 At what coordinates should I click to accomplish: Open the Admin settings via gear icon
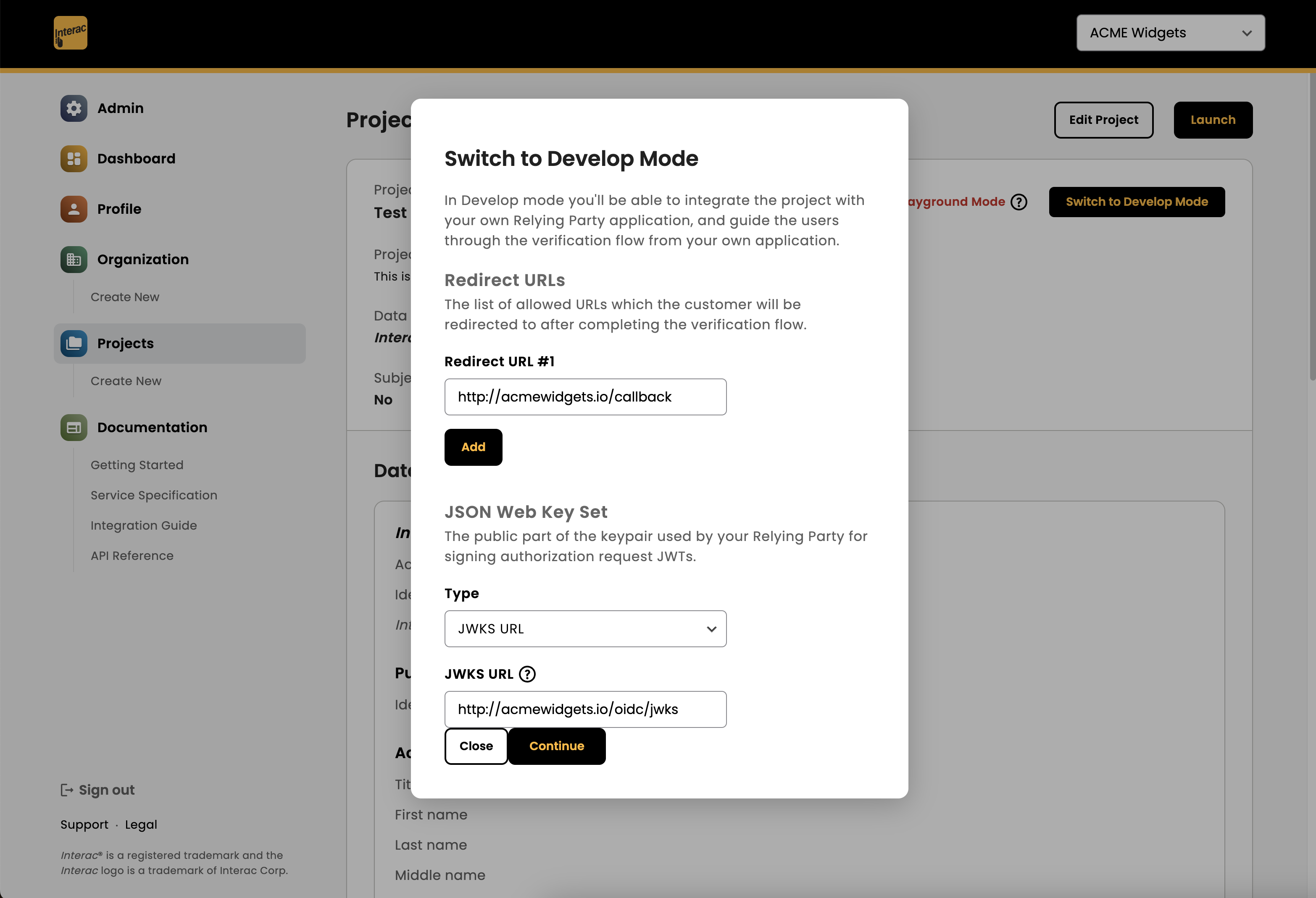pyautogui.click(x=73, y=108)
